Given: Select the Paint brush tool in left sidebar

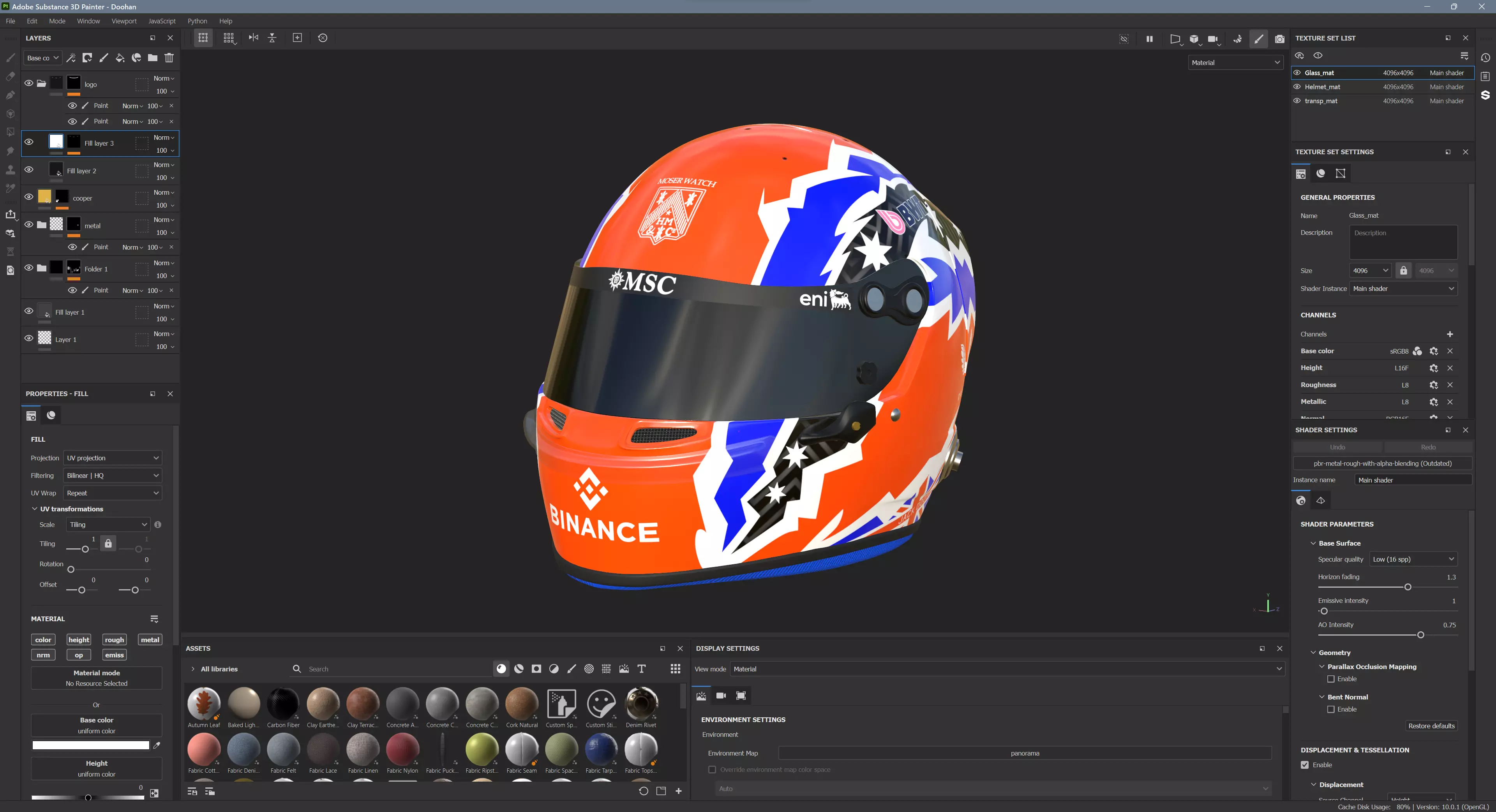Looking at the screenshot, I should (10, 58).
